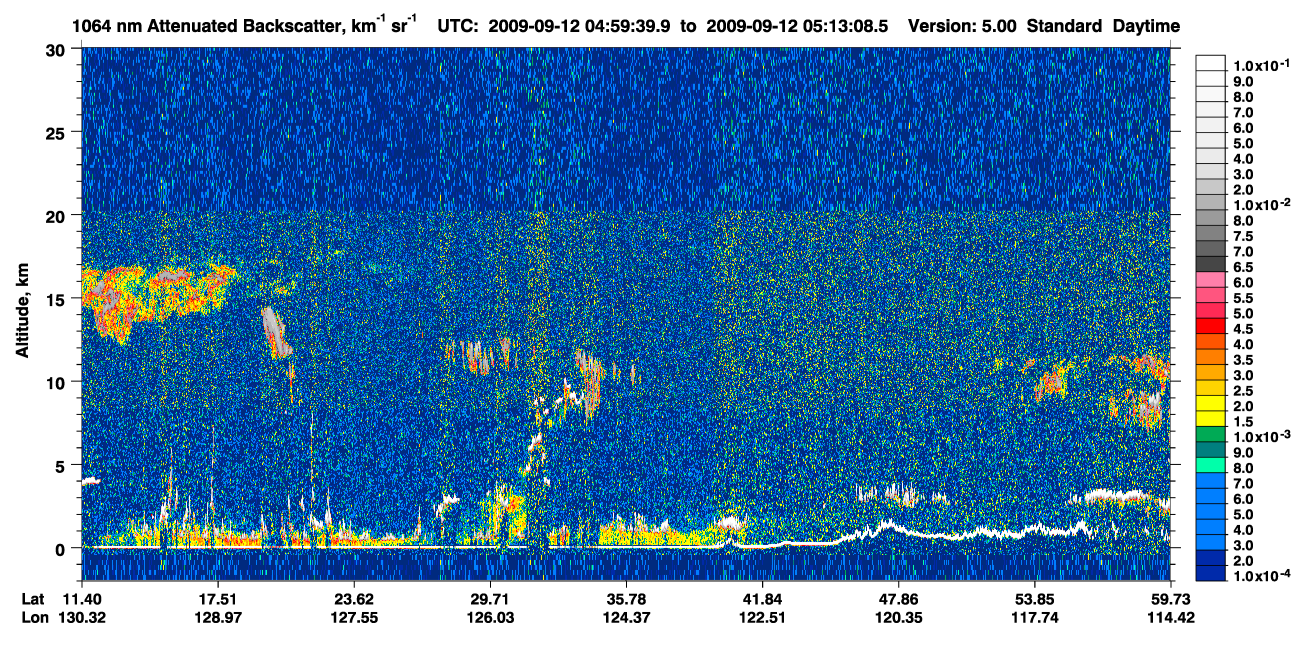Click the longitude value '114.42'

pyautogui.click(x=1171, y=617)
